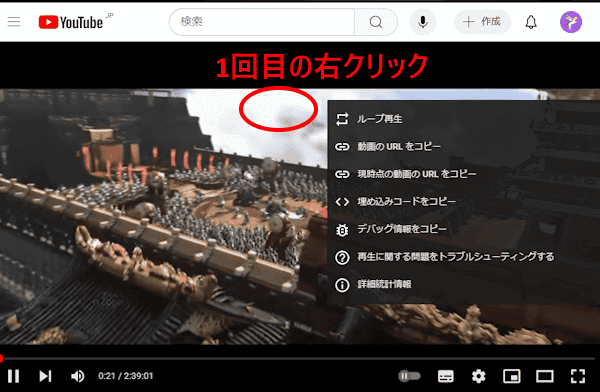Open player settings gear
This screenshot has height=392, width=600.
click(x=478, y=376)
